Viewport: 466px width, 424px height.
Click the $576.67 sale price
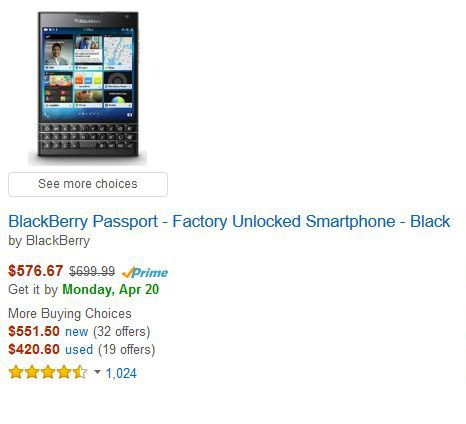point(36,271)
